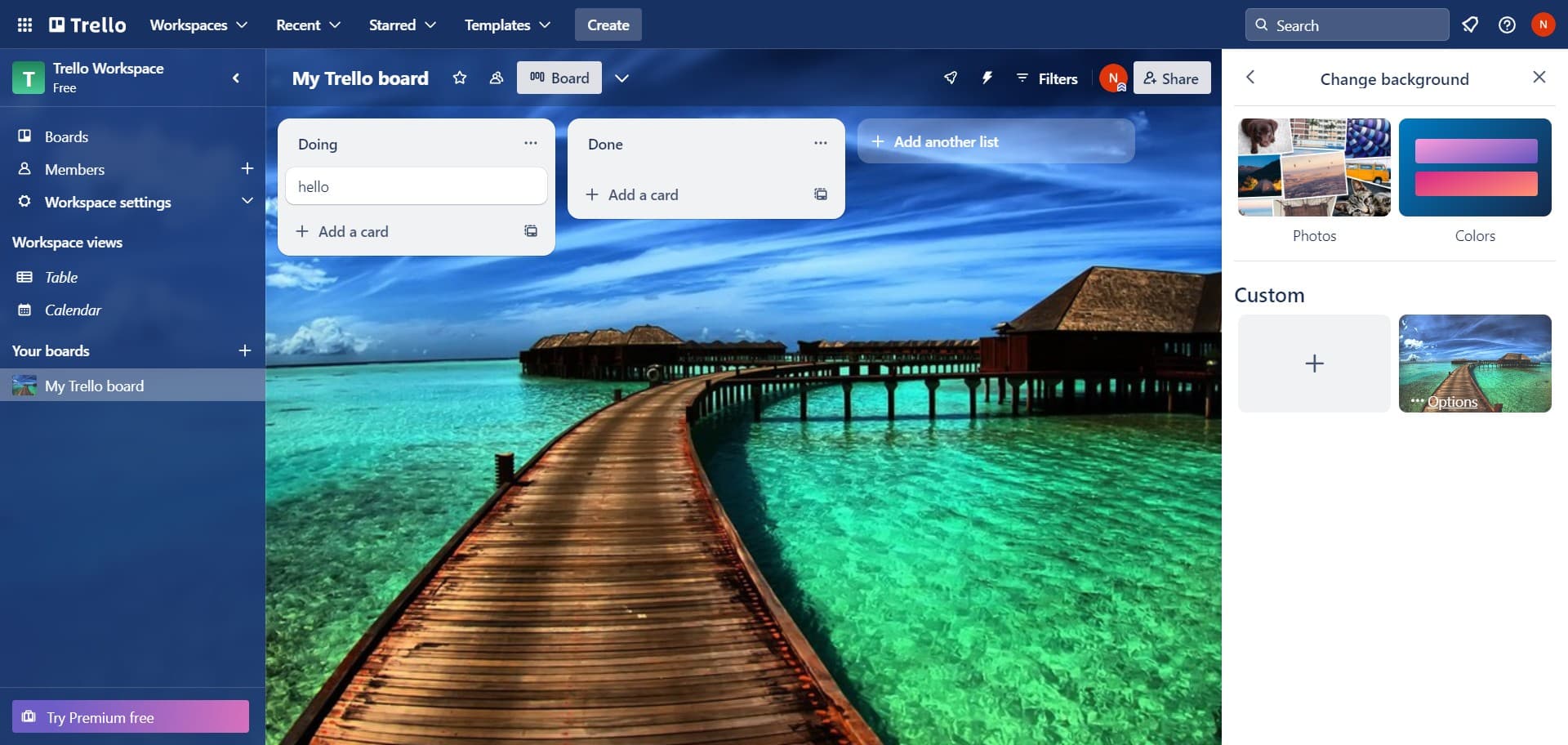
Task: Star My Trello board
Action: (459, 78)
